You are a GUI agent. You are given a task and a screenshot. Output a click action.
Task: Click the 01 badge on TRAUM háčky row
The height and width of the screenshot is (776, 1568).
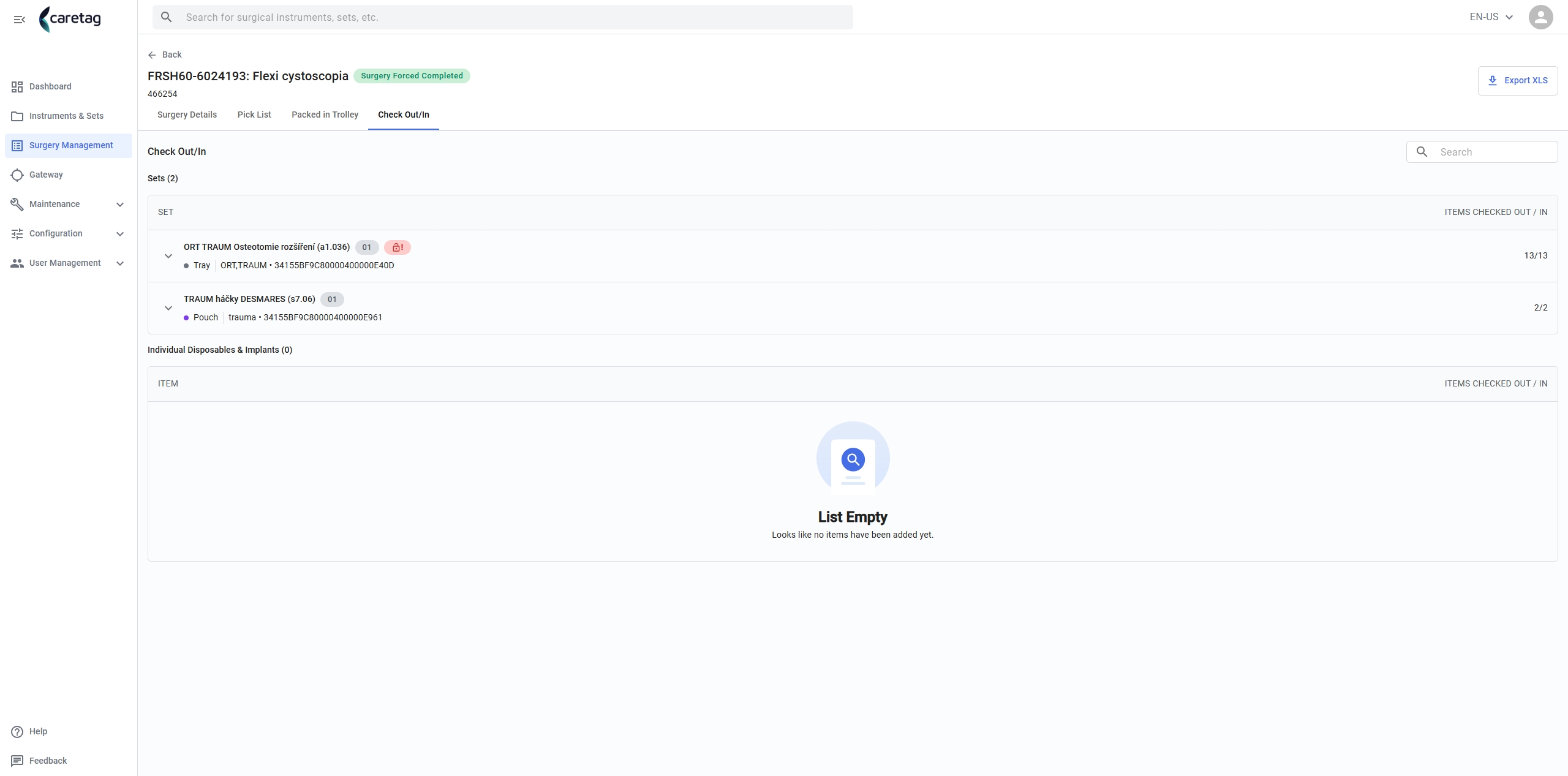tap(332, 299)
